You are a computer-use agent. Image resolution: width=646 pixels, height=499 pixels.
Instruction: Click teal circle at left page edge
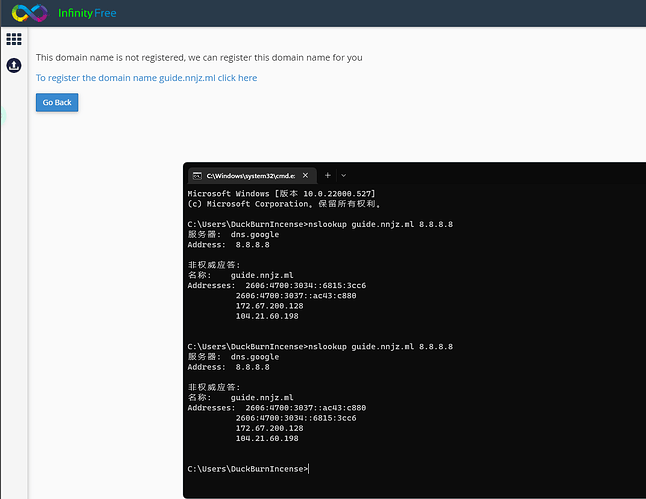2,115
